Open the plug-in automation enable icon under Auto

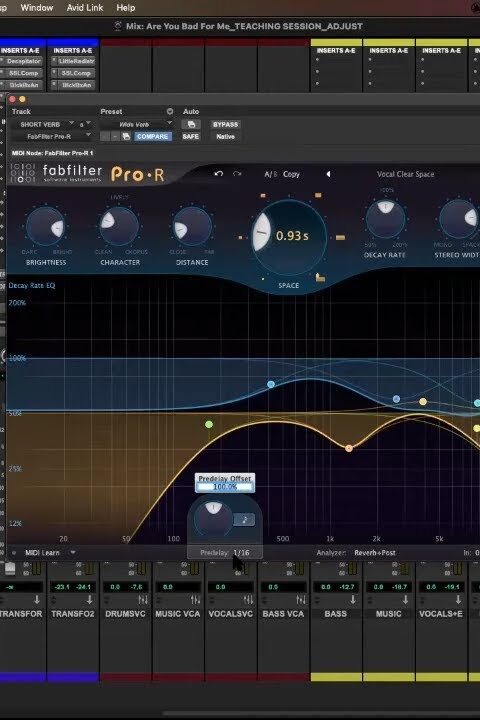pyautogui.click(x=191, y=124)
